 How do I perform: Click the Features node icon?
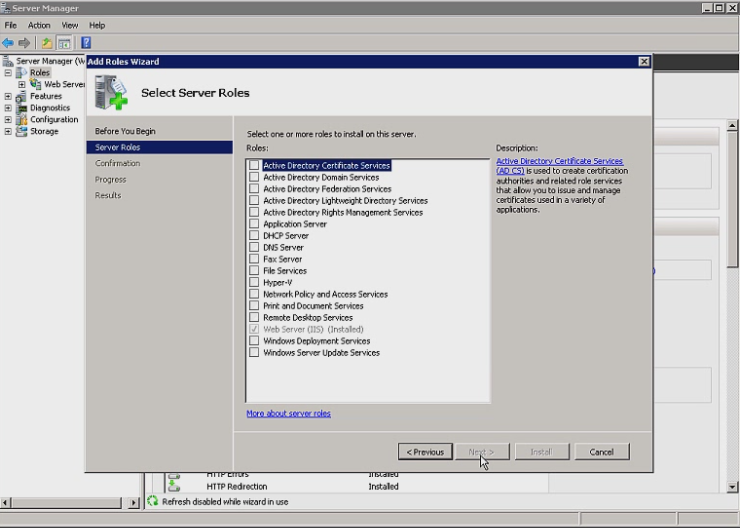[x=21, y=96]
